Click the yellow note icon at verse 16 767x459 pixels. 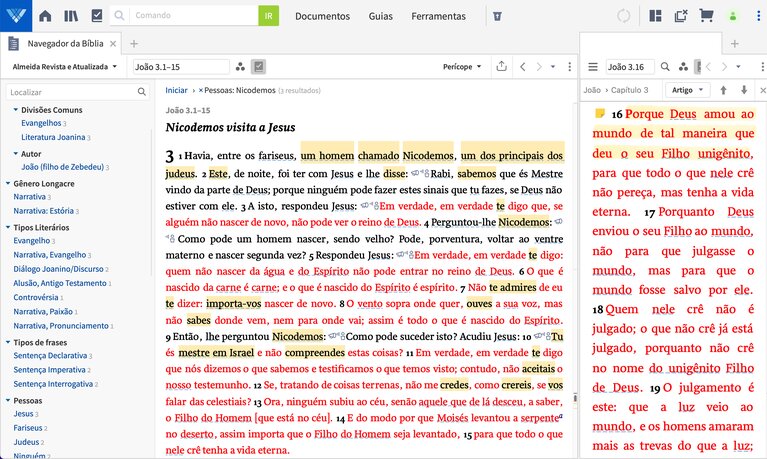pyautogui.click(x=599, y=114)
